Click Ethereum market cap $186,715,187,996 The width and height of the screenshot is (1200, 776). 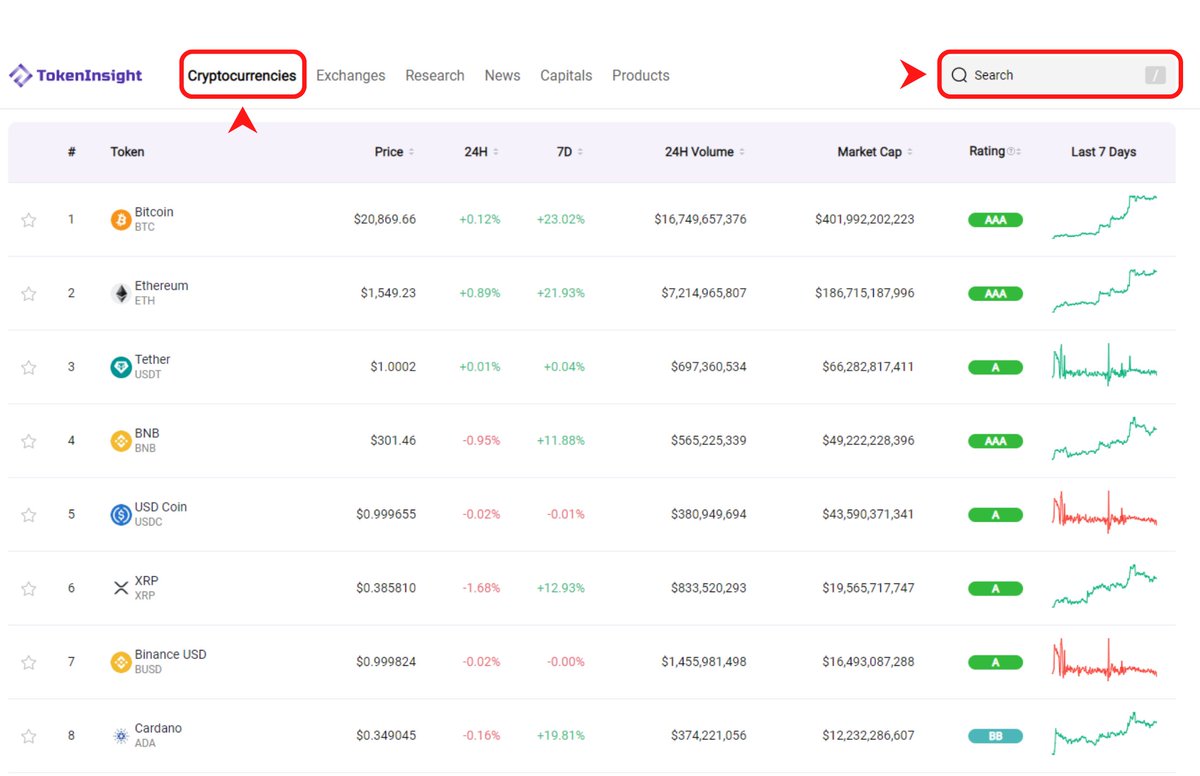tap(865, 293)
